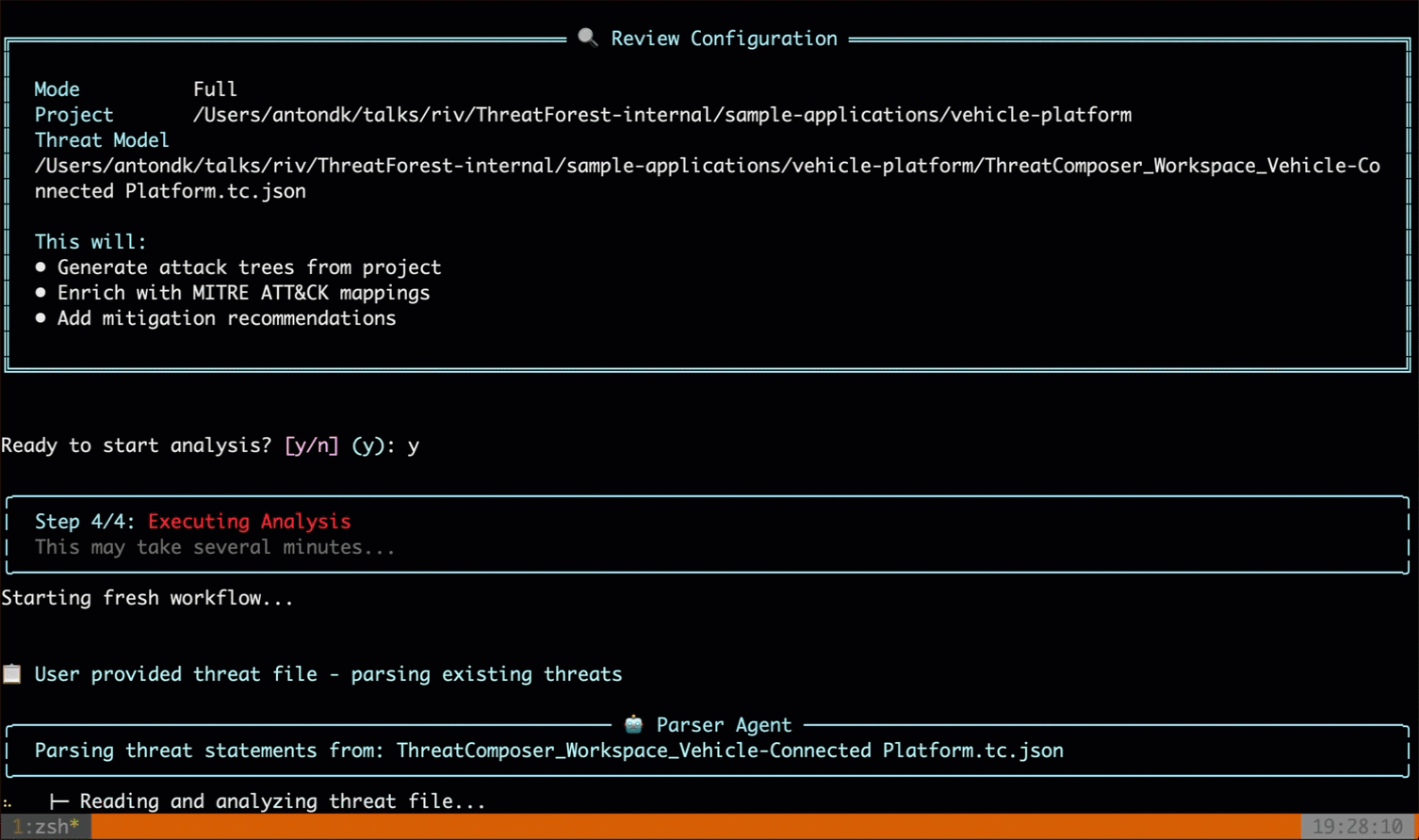
Task: Click the Review Configuration panel title
Action: (x=723, y=39)
